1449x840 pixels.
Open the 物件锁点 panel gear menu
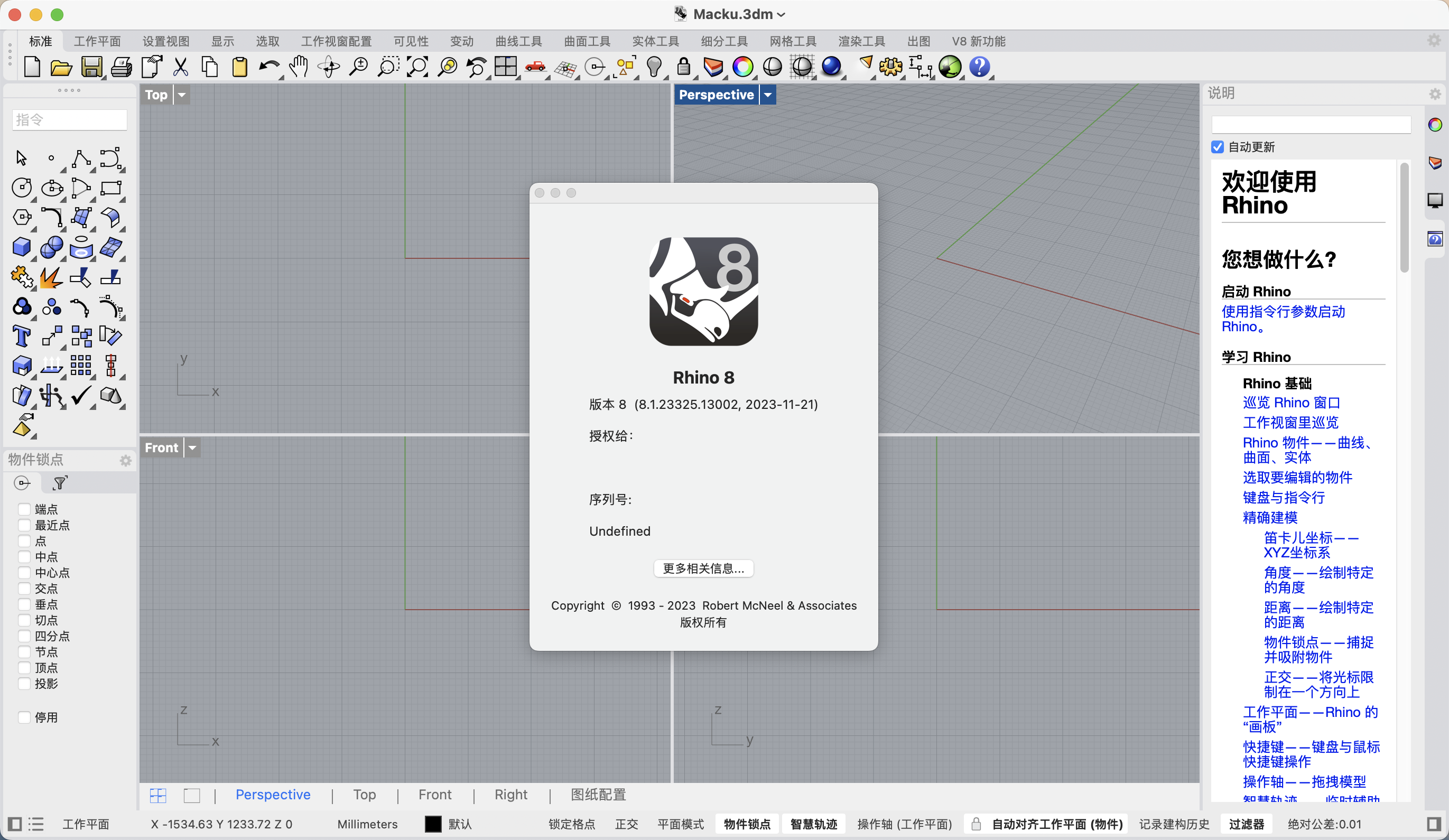[125, 460]
